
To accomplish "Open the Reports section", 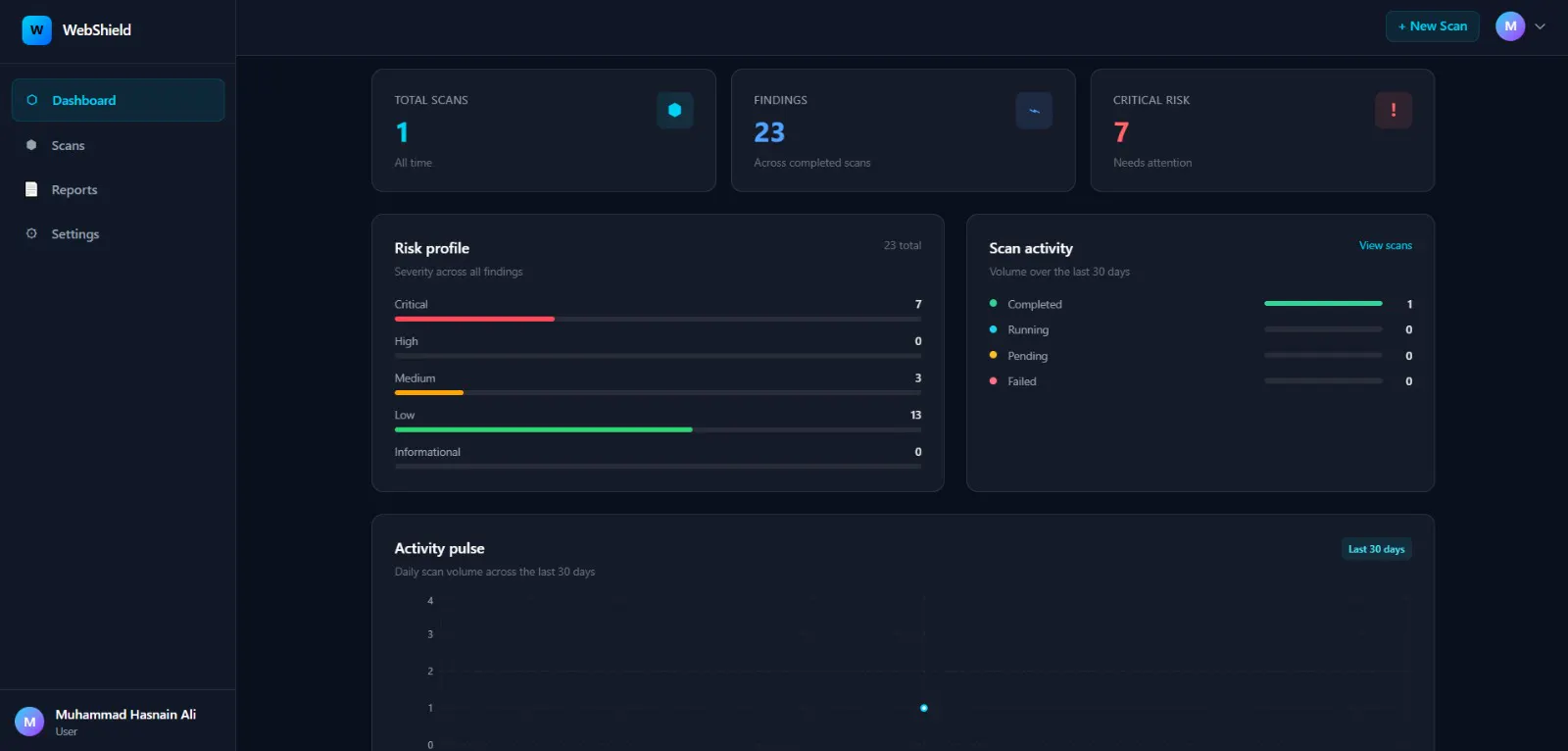I will tap(118, 189).
